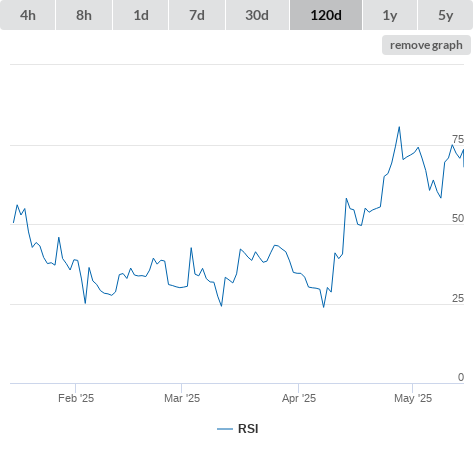
Task: Click the Apr '25 axis label
Action: point(299,398)
